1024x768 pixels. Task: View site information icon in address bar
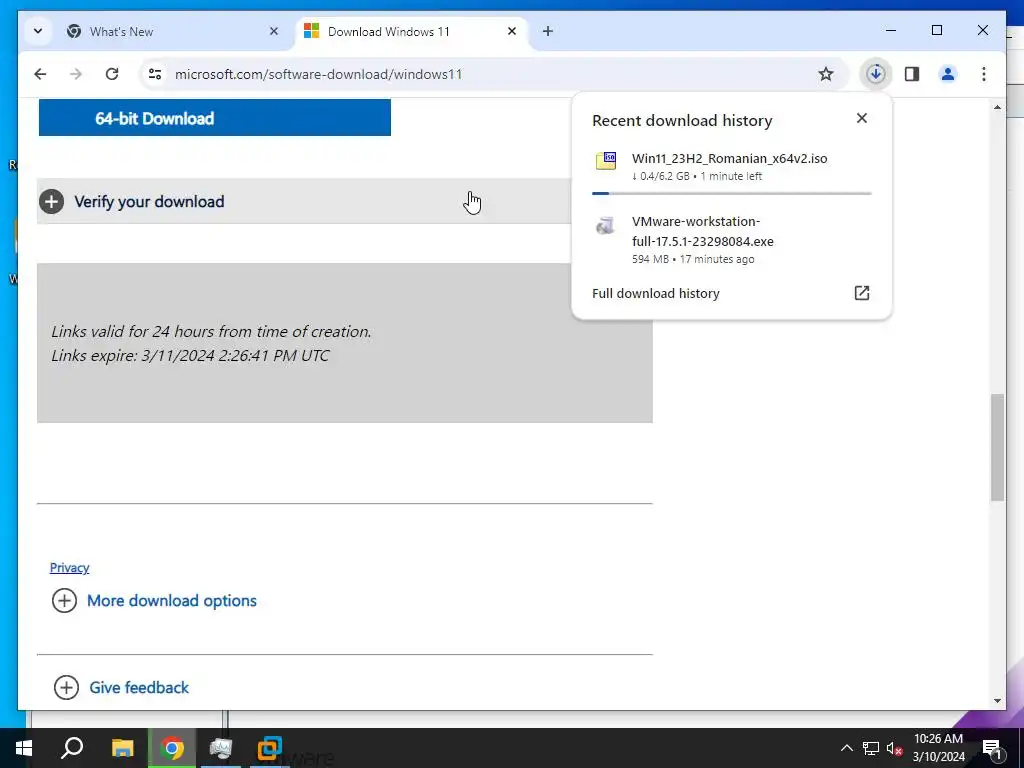[155, 74]
